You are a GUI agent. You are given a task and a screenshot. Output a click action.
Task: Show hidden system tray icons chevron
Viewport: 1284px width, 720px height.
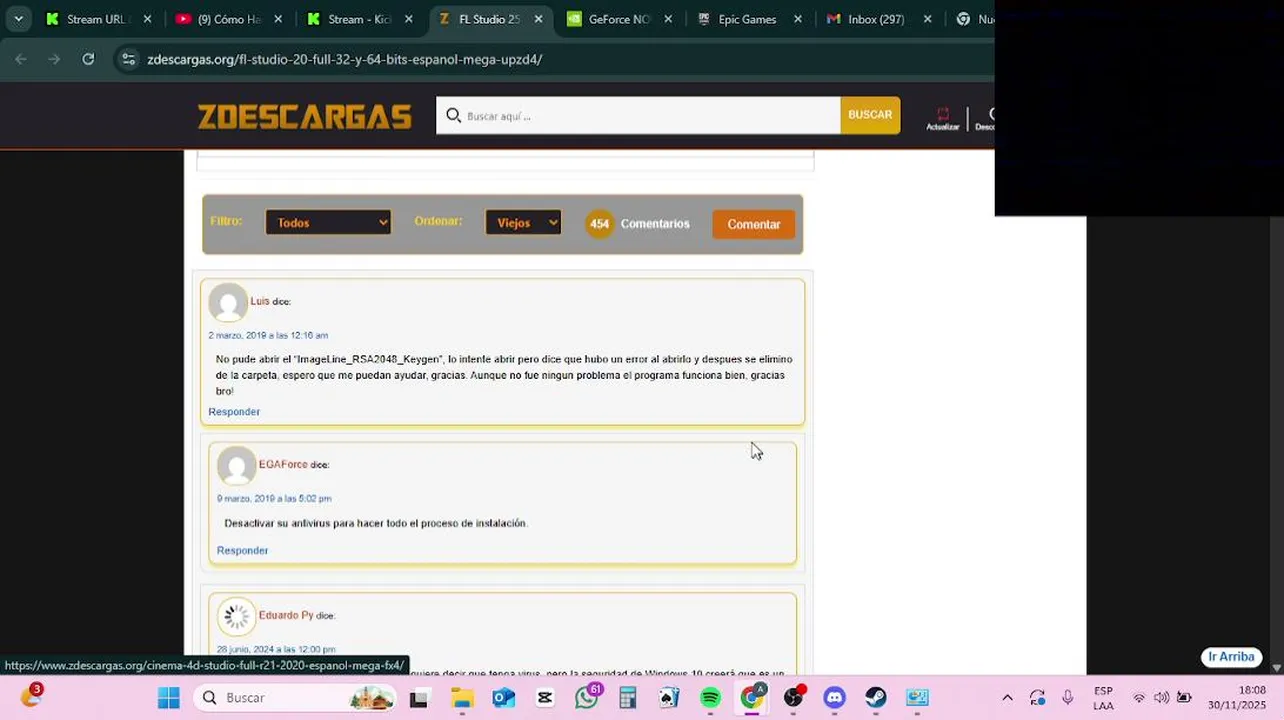pos(1007,698)
